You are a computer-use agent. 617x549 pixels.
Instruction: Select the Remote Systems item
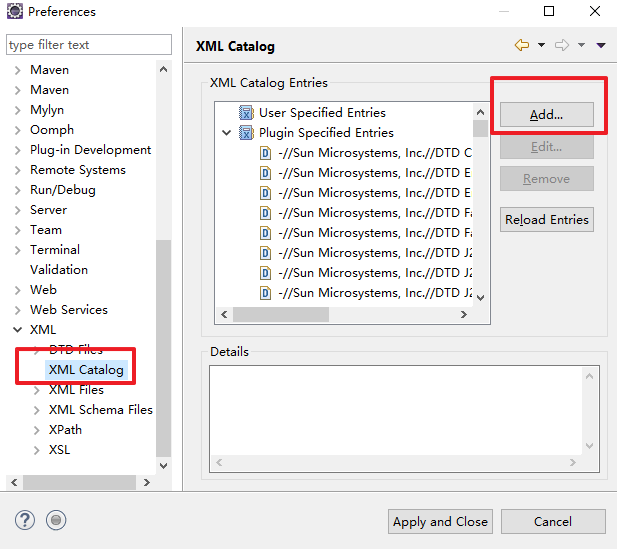(x=78, y=170)
